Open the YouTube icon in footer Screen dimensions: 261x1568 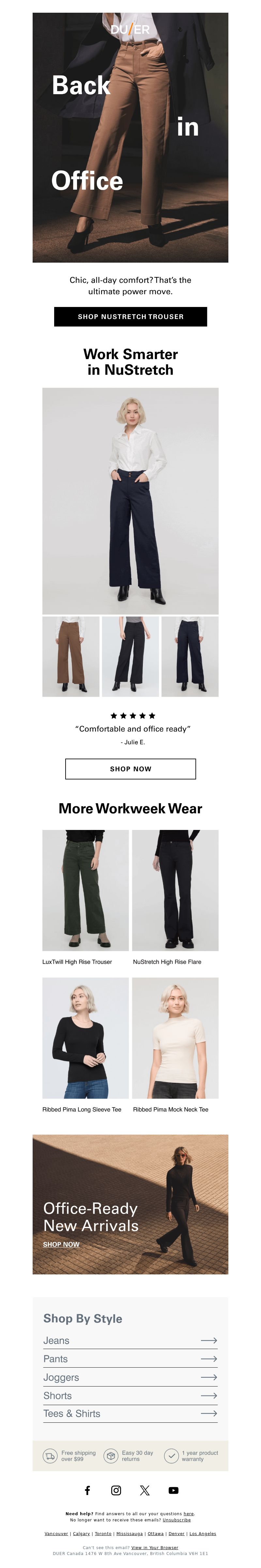coord(173,1491)
